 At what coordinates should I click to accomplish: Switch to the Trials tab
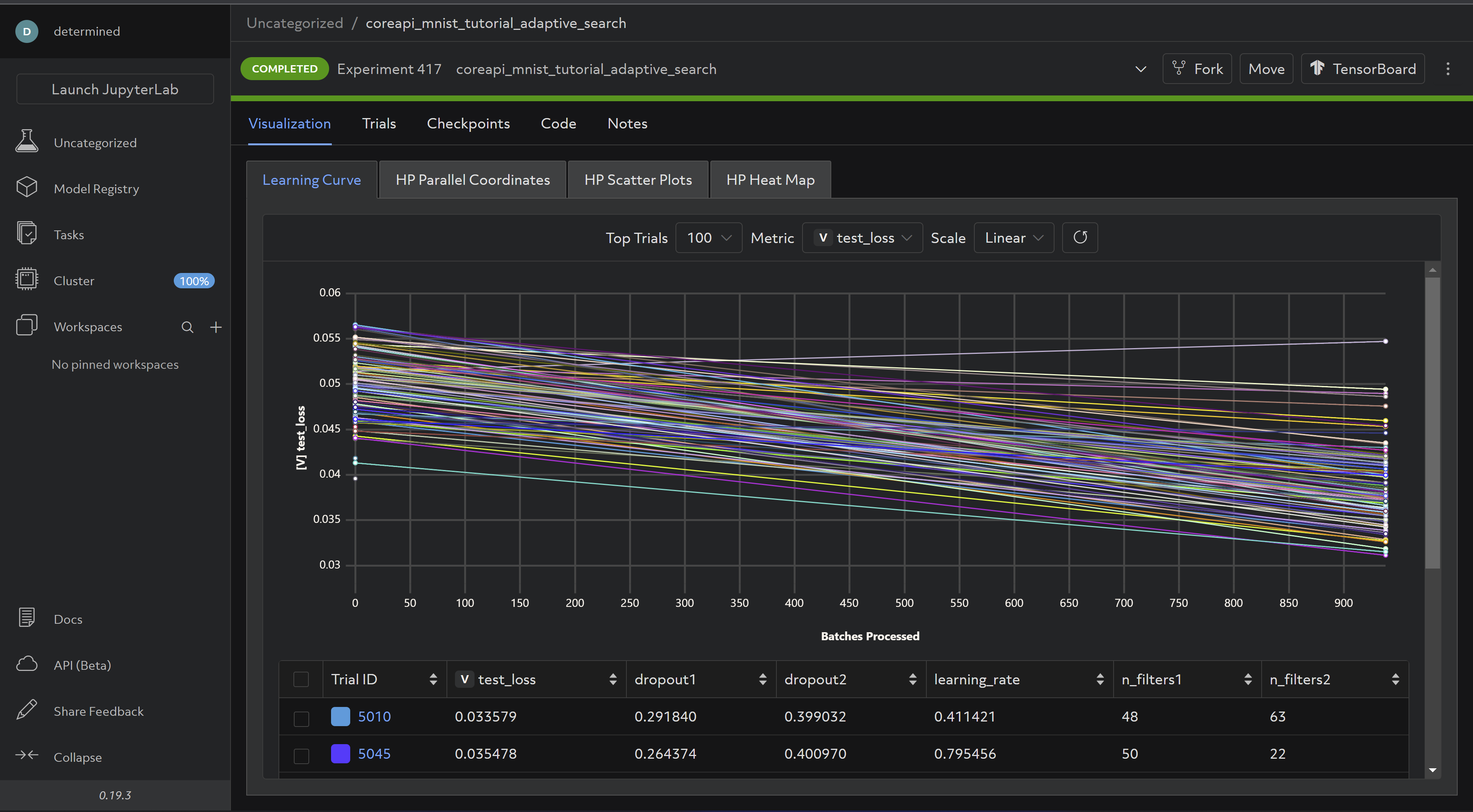coord(379,123)
